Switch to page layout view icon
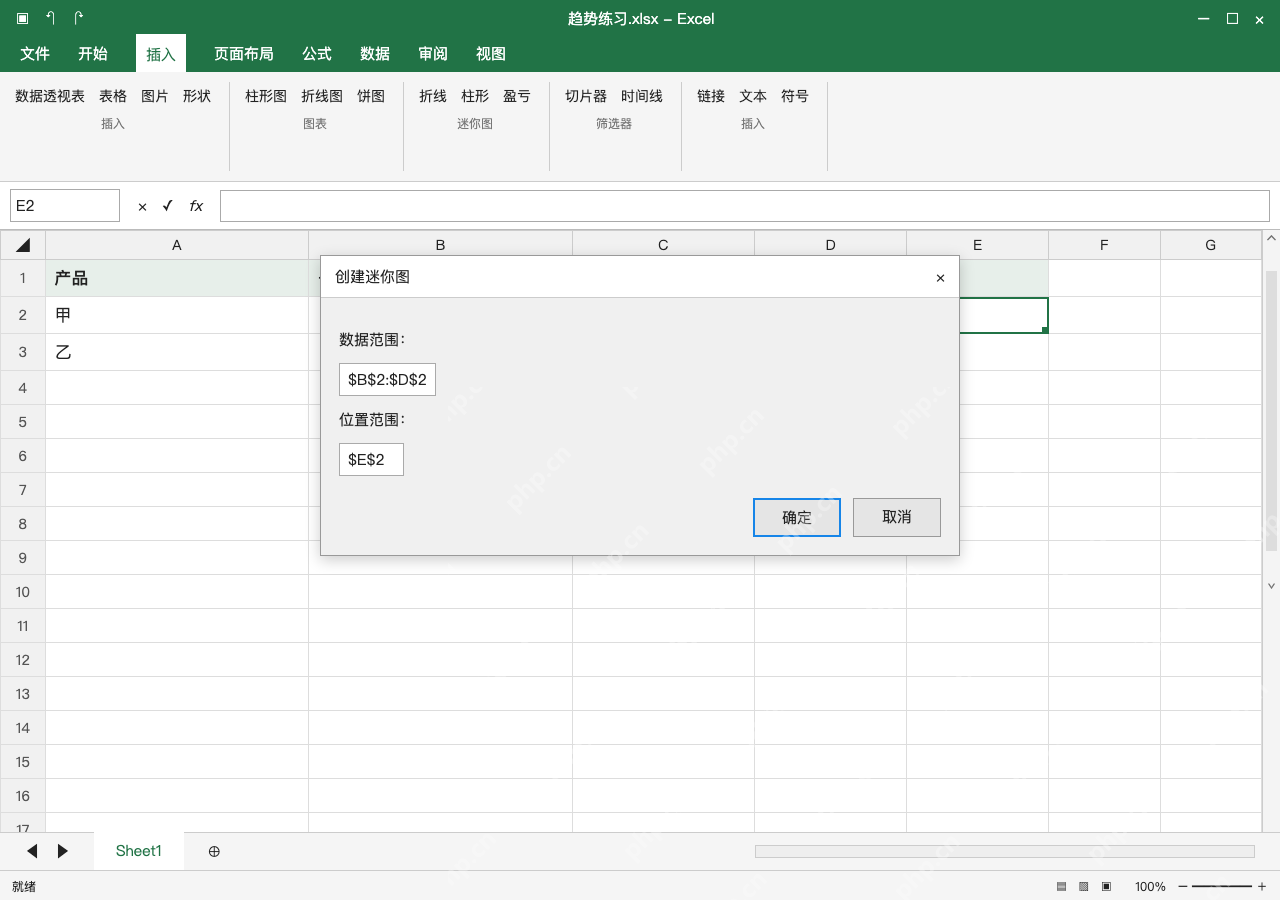The height and width of the screenshot is (900, 1280). coord(1083,887)
